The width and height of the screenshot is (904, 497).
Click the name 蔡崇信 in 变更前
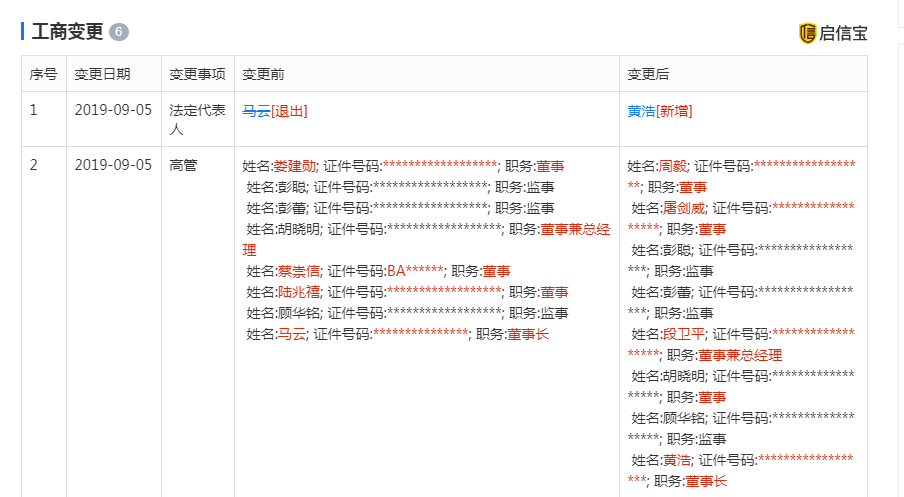point(298,271)
